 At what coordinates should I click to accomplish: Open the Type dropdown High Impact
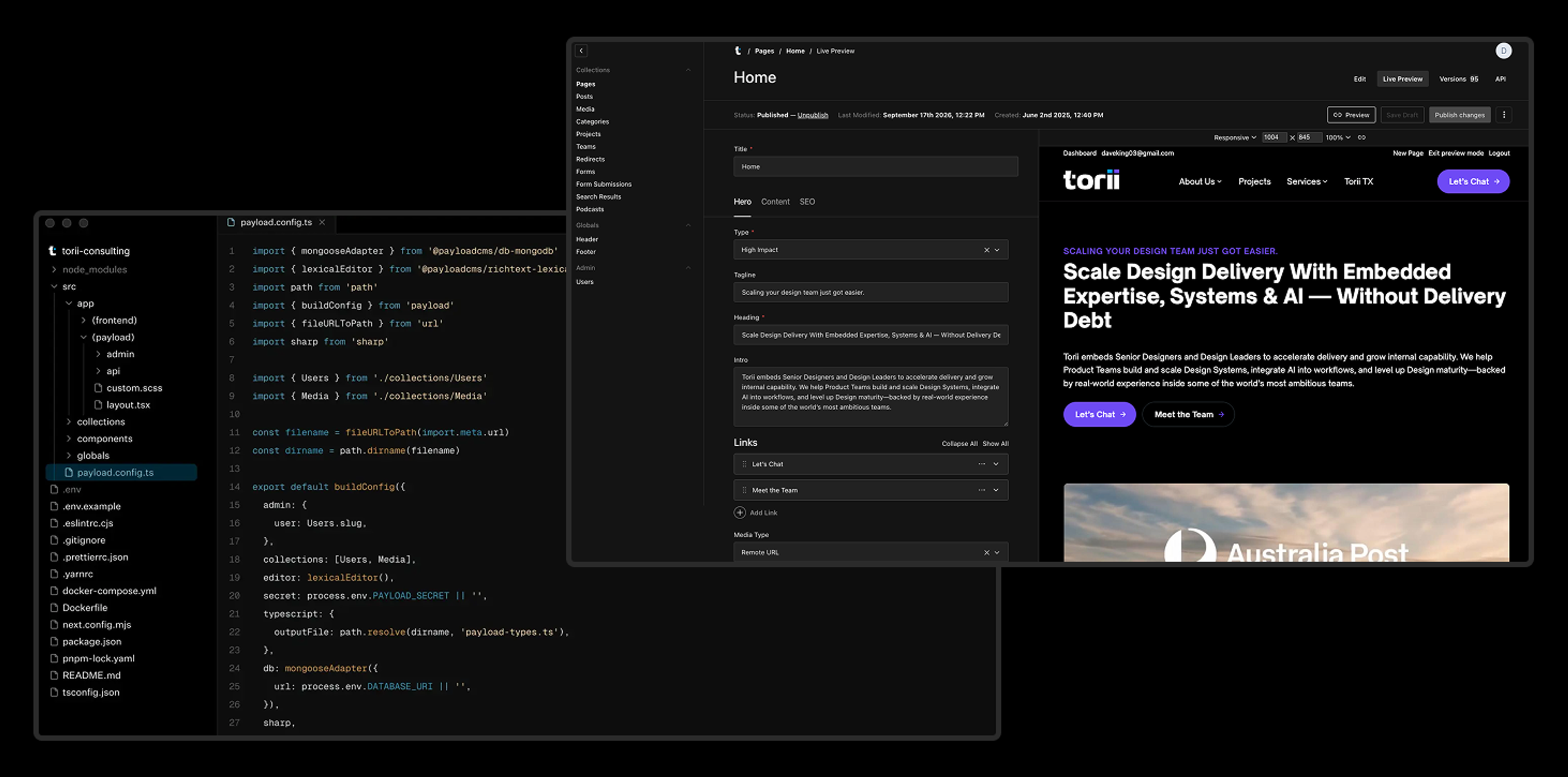(996, 250)
